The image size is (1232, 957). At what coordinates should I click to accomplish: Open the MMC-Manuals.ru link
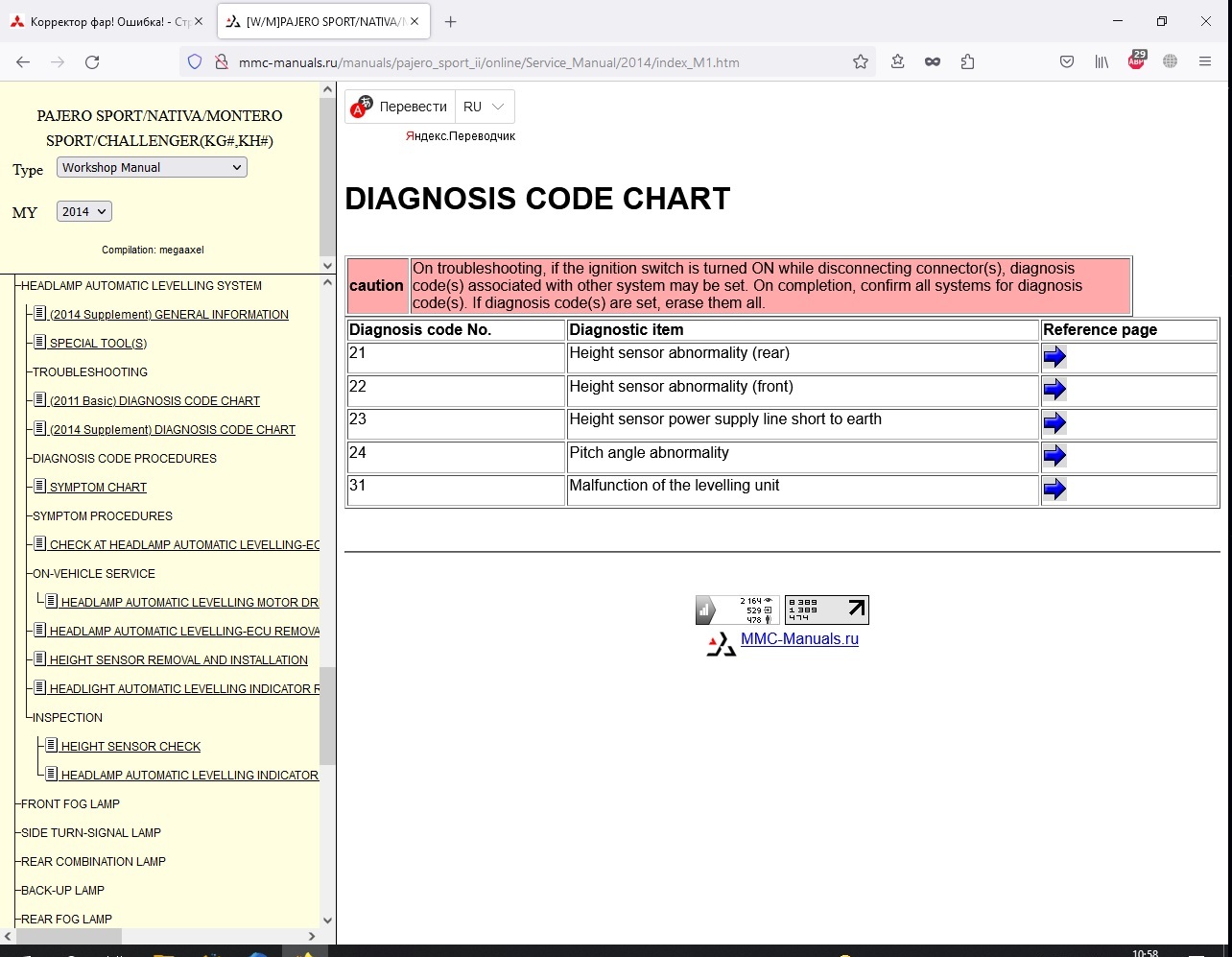coord(799,639)
